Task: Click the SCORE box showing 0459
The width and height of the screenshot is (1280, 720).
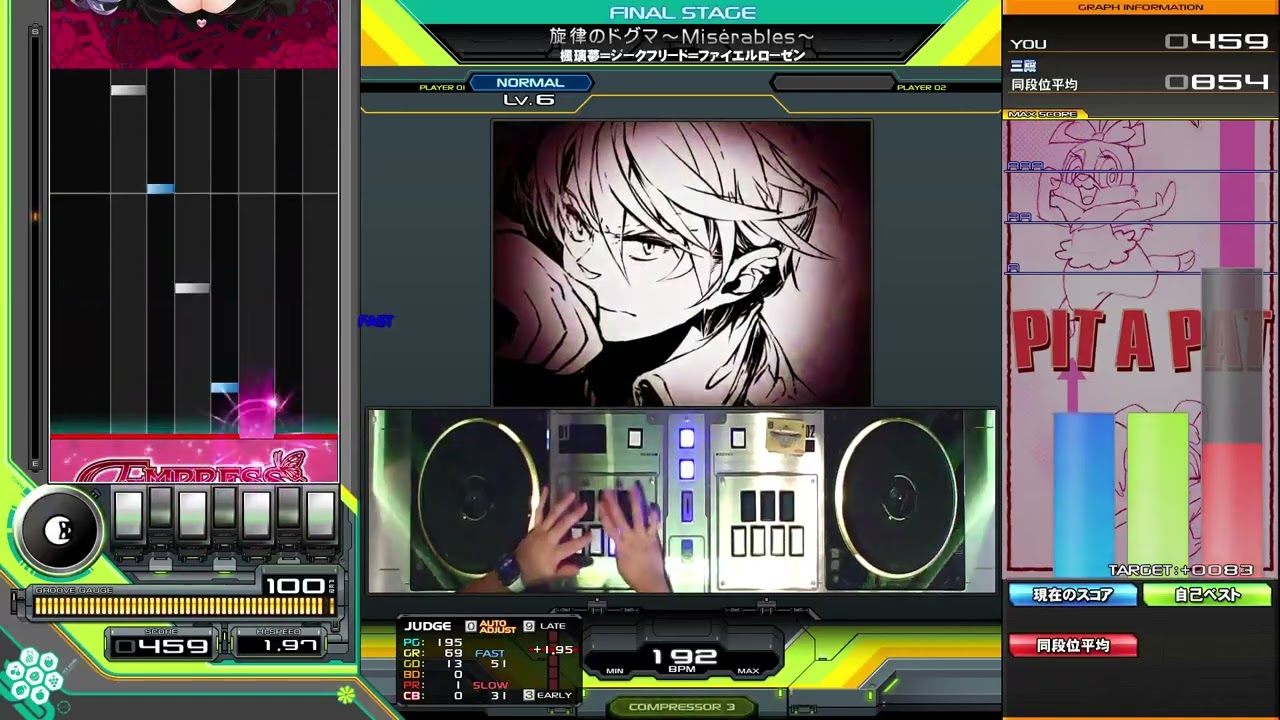Action: click(162, 645)
